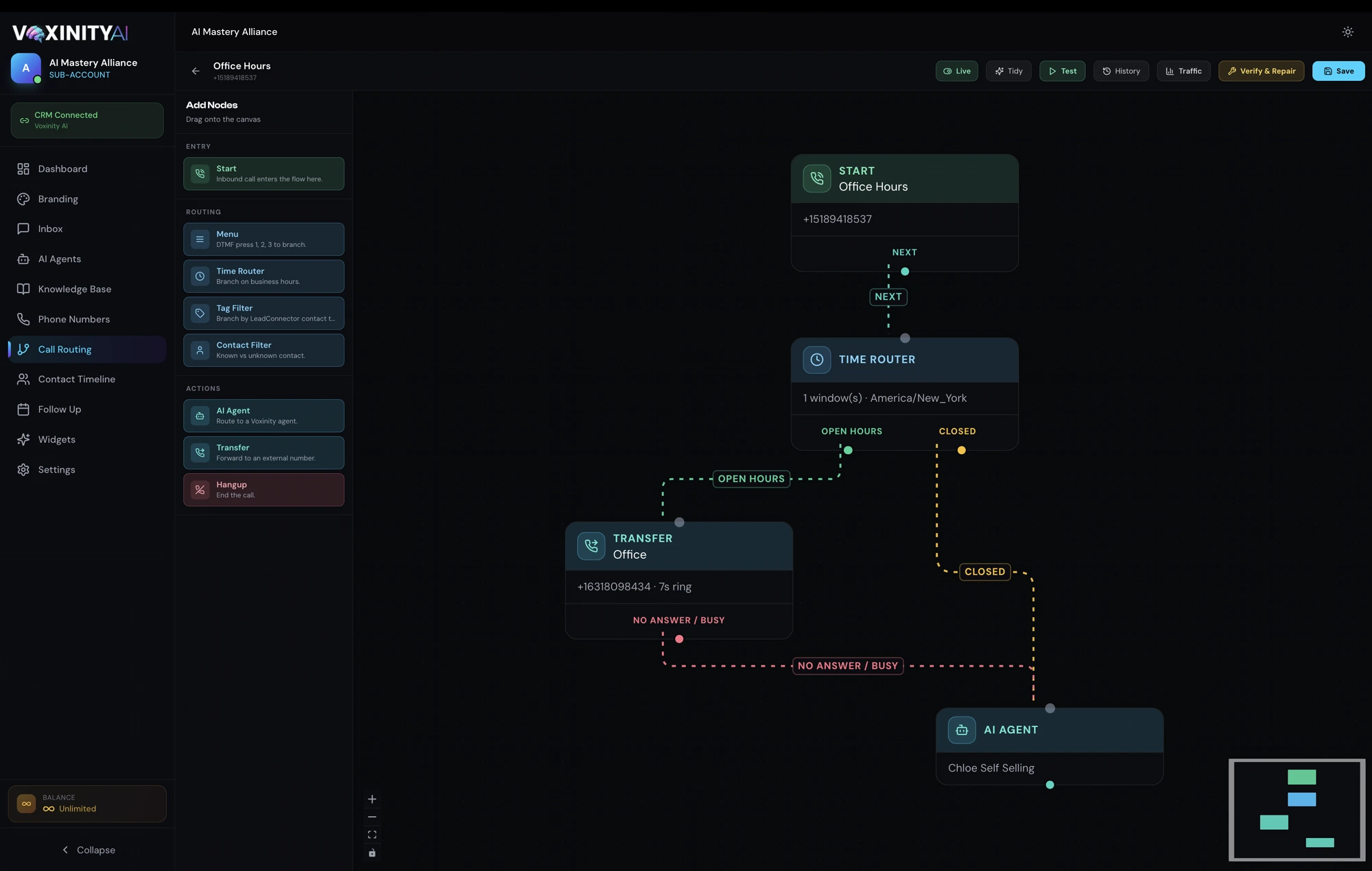
Task: Tidy the canvas layout
Action: click(x=1008, y=71)
